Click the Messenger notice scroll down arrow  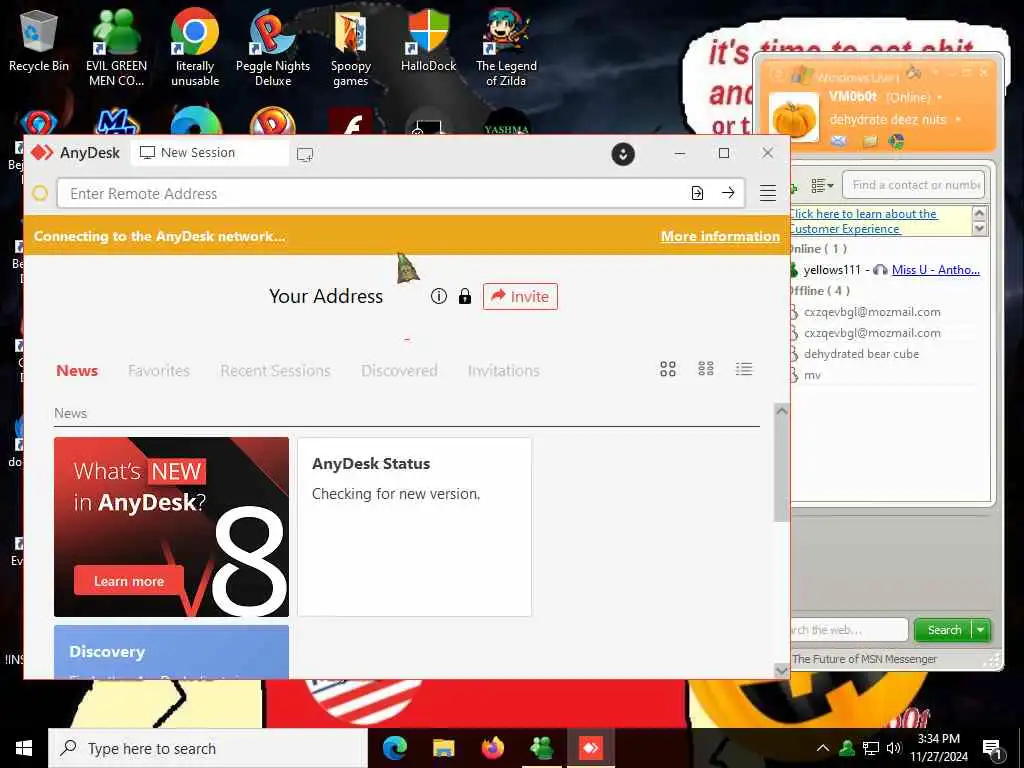pos(979,229)
